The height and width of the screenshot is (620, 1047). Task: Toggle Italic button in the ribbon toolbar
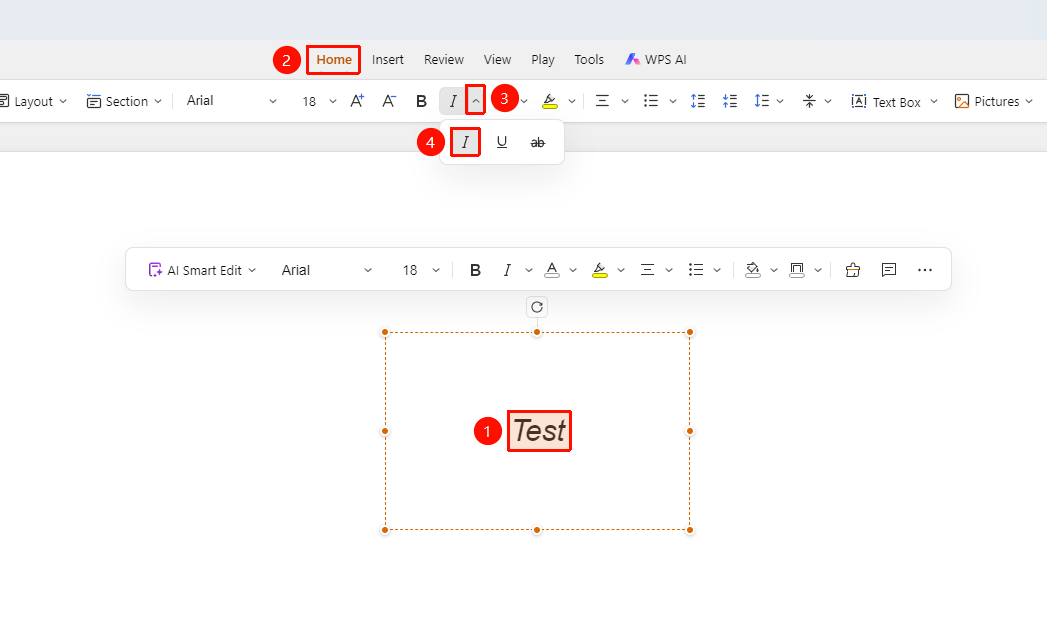(453, 101)
